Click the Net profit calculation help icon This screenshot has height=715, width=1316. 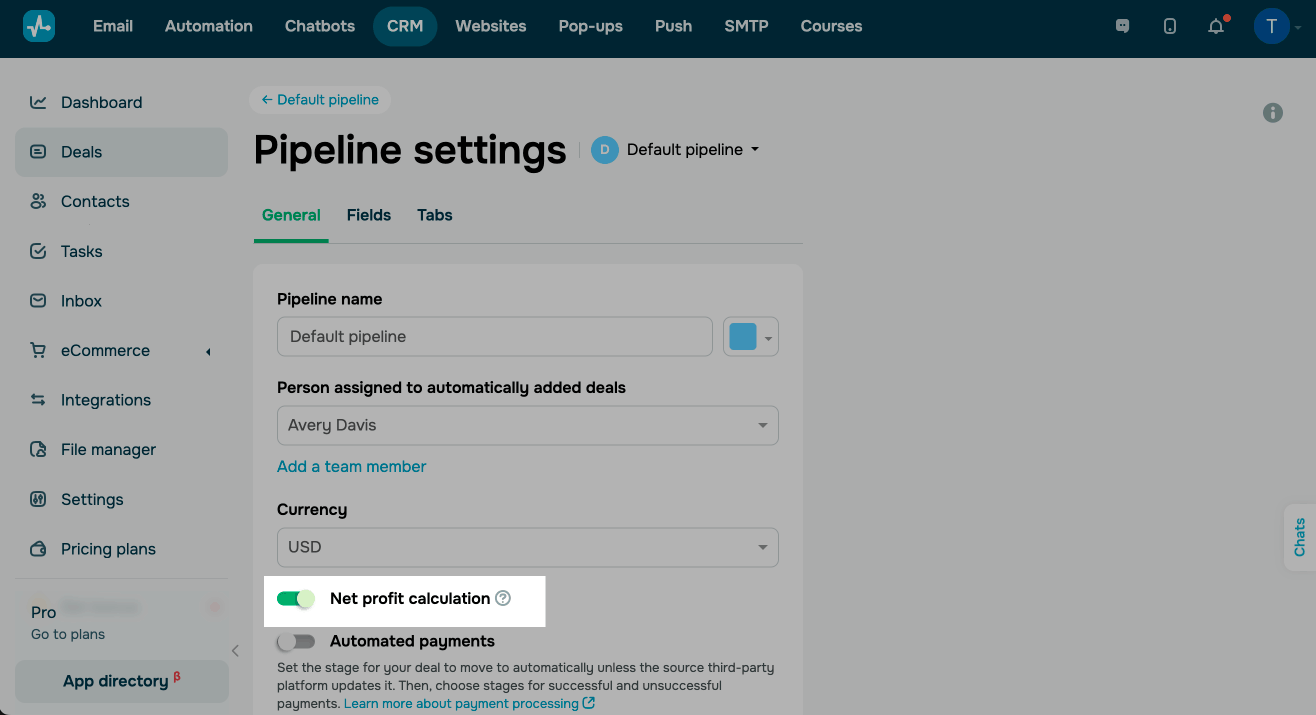[503, 598]
